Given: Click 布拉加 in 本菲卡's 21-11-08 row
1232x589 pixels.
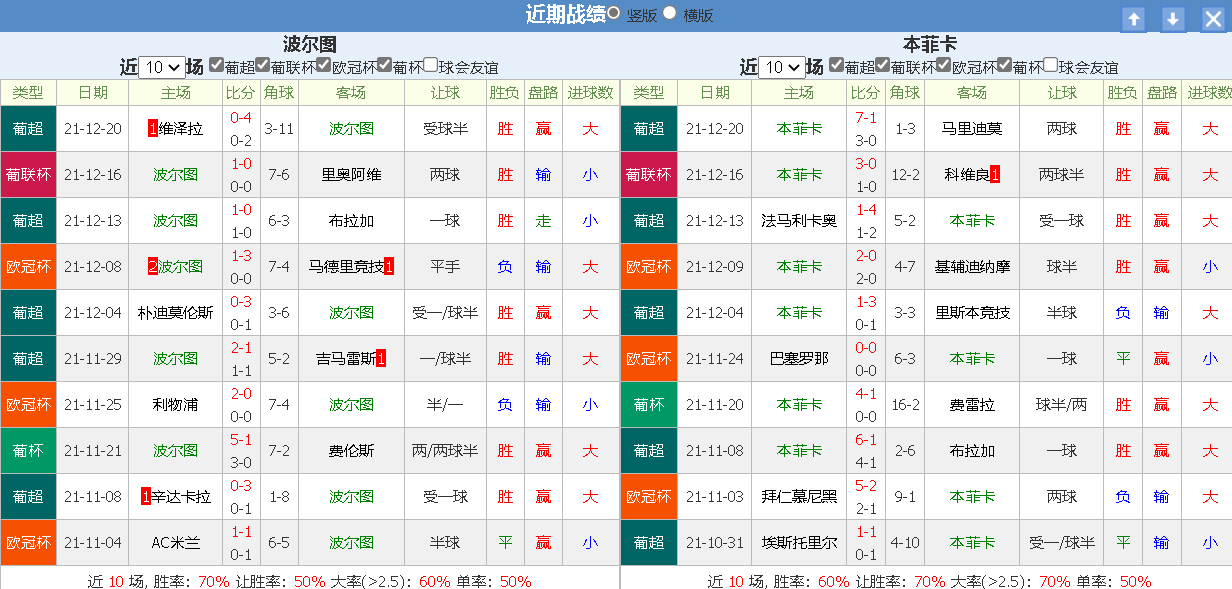Looking at the screenshot, I should 972,451.
